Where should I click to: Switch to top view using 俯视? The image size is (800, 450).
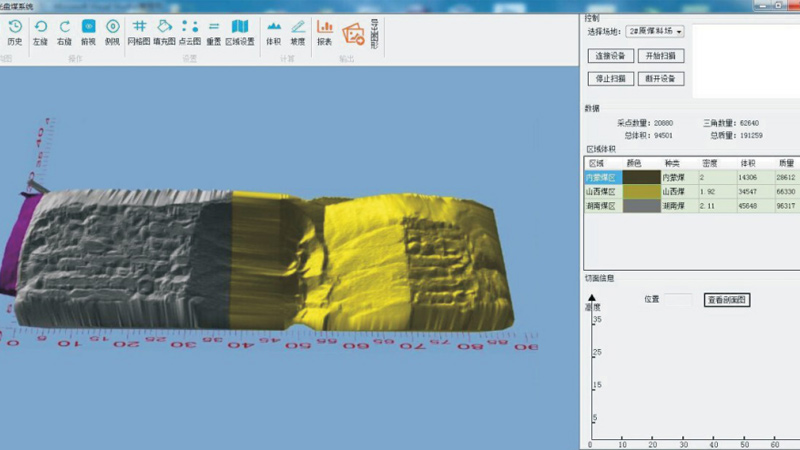pyautogui.click(x=89, y=32)
